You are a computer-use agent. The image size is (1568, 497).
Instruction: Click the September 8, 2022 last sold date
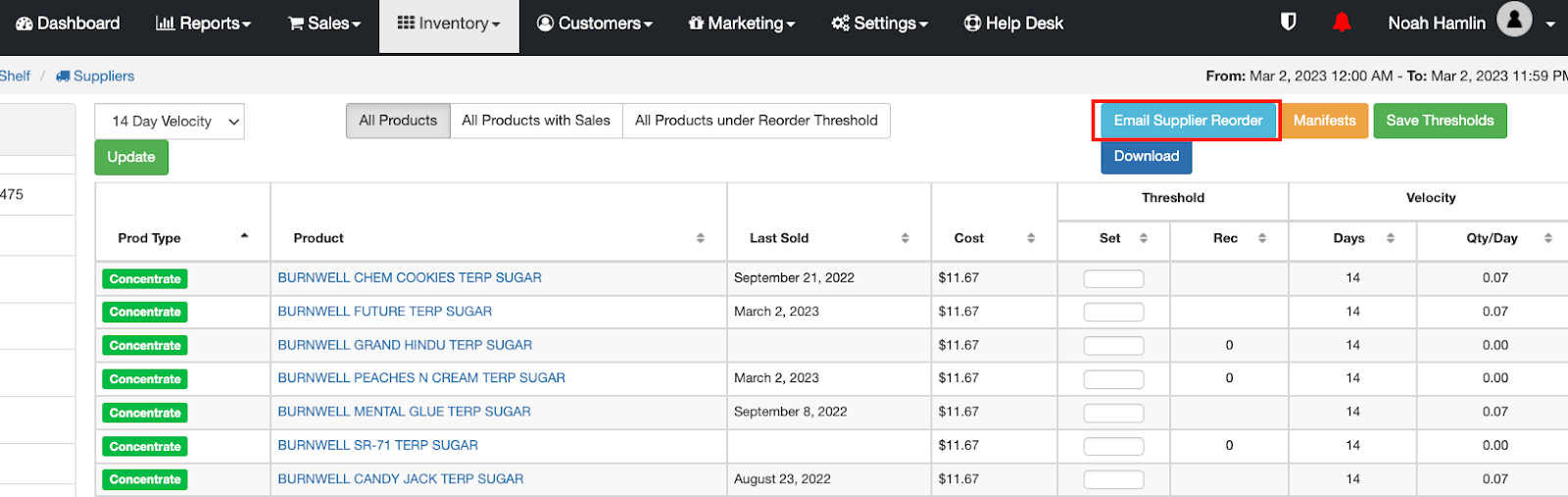click(790, 412)
